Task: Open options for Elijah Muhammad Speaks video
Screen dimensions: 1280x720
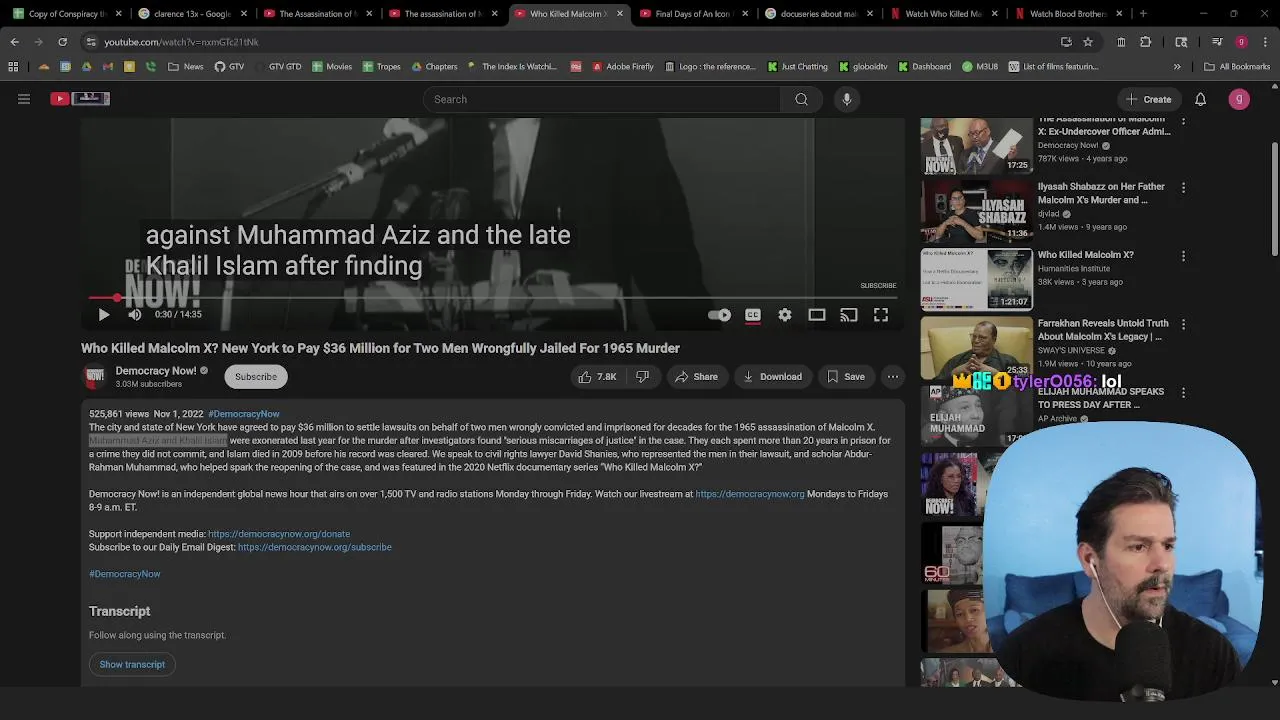Action: pos(1184,393)
